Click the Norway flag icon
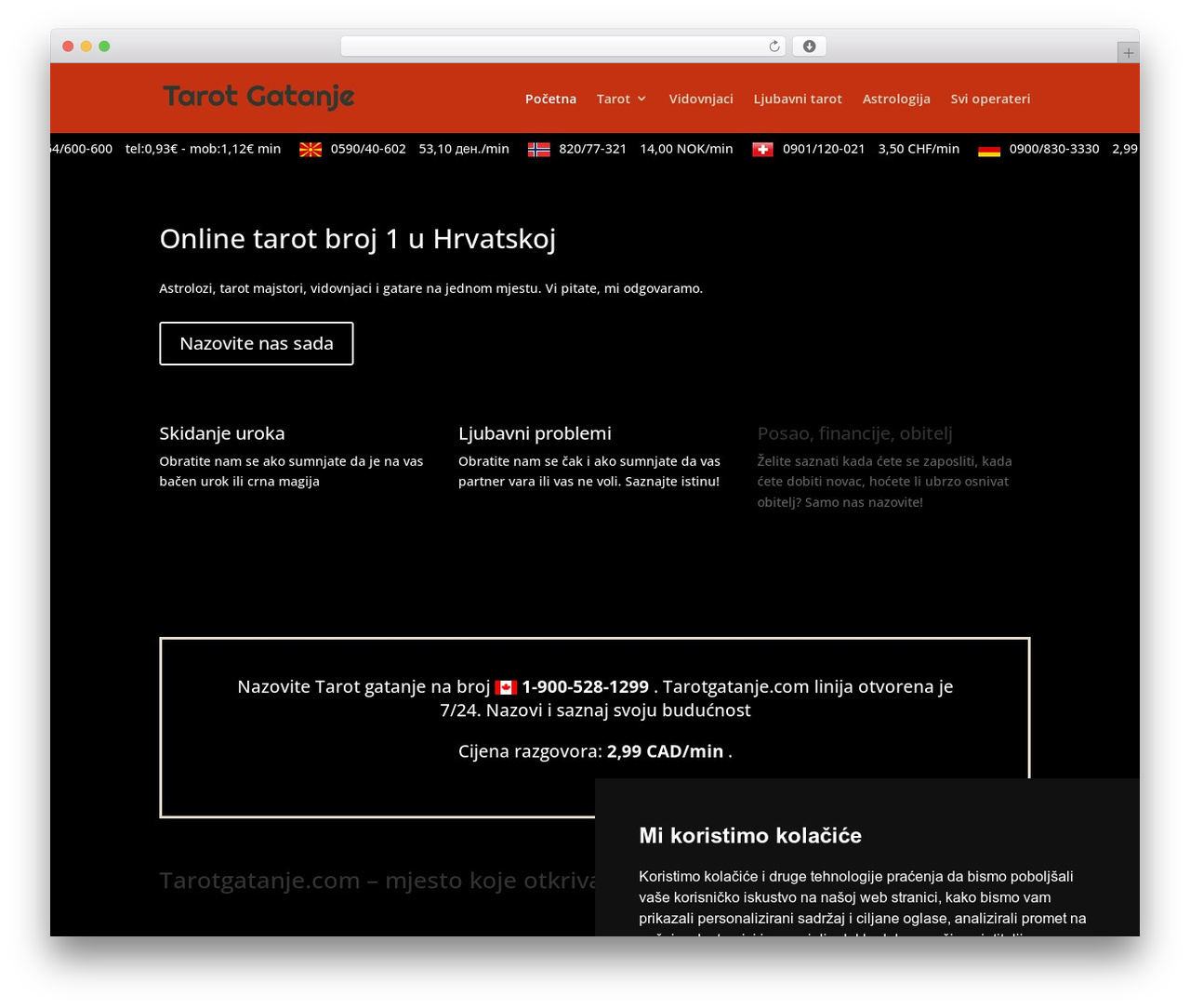The width and height of the screenshot is (1190, 1008). [x=539, y=150]
